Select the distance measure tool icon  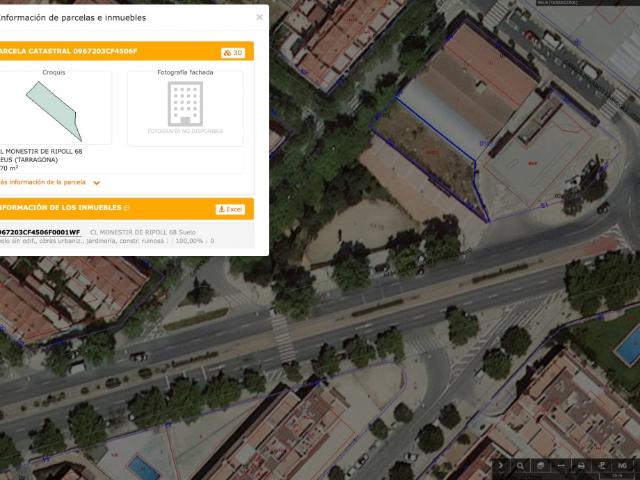(561, 466)
